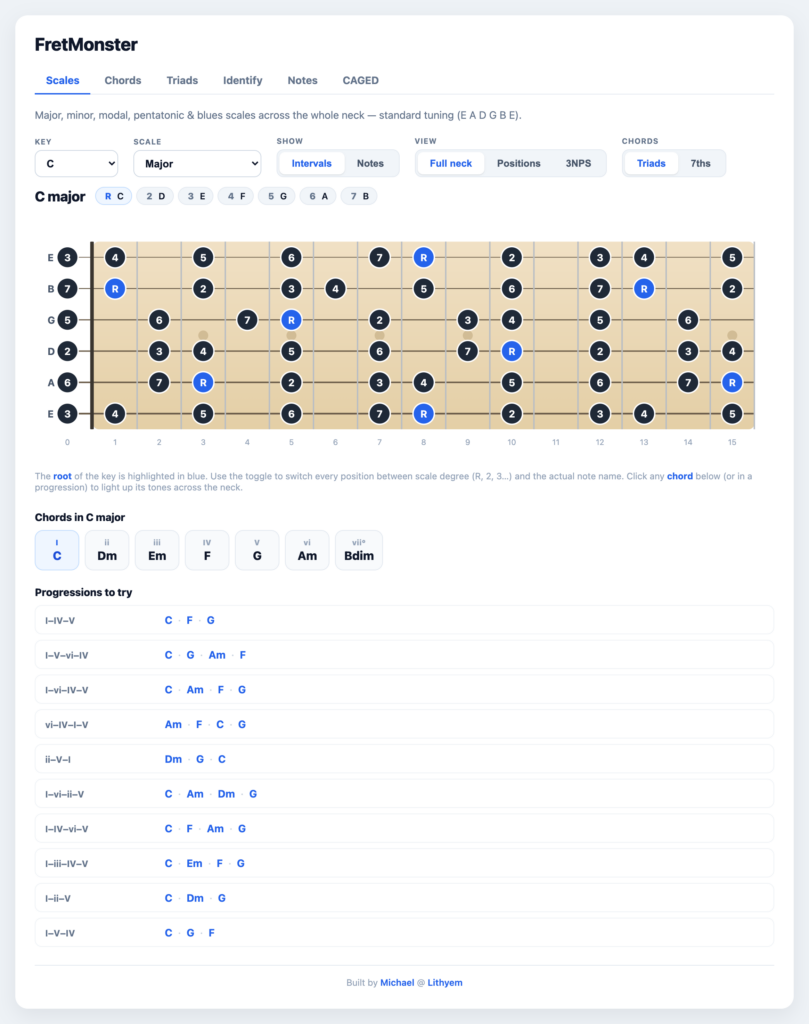Switch to the Triads tab

pyautogui.click(x=182, y=80)
